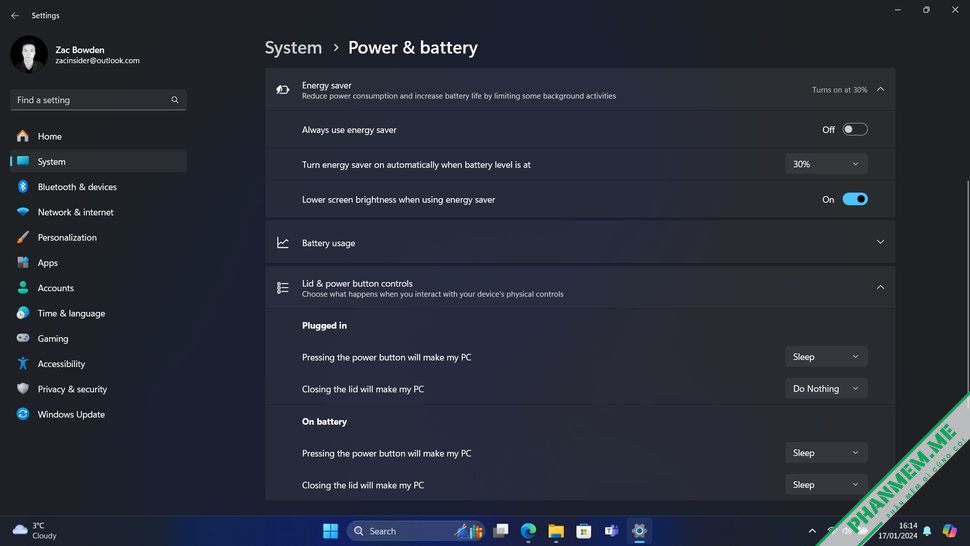970x546 pixels.
Task: Click the System breadcrumb link
Action: point(293,48)
